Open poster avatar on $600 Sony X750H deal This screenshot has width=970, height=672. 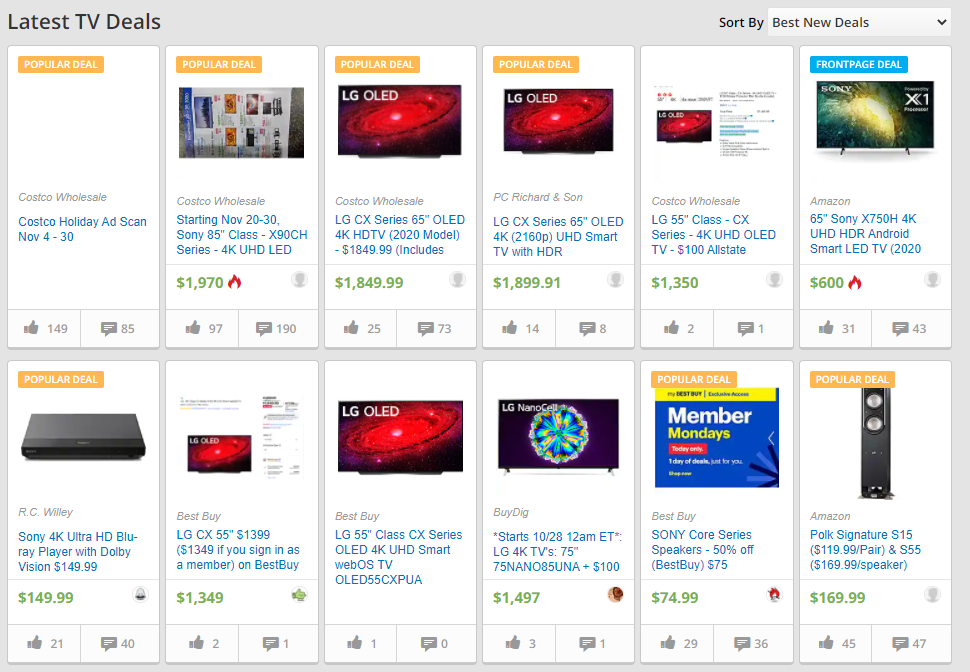coord(932,279)
